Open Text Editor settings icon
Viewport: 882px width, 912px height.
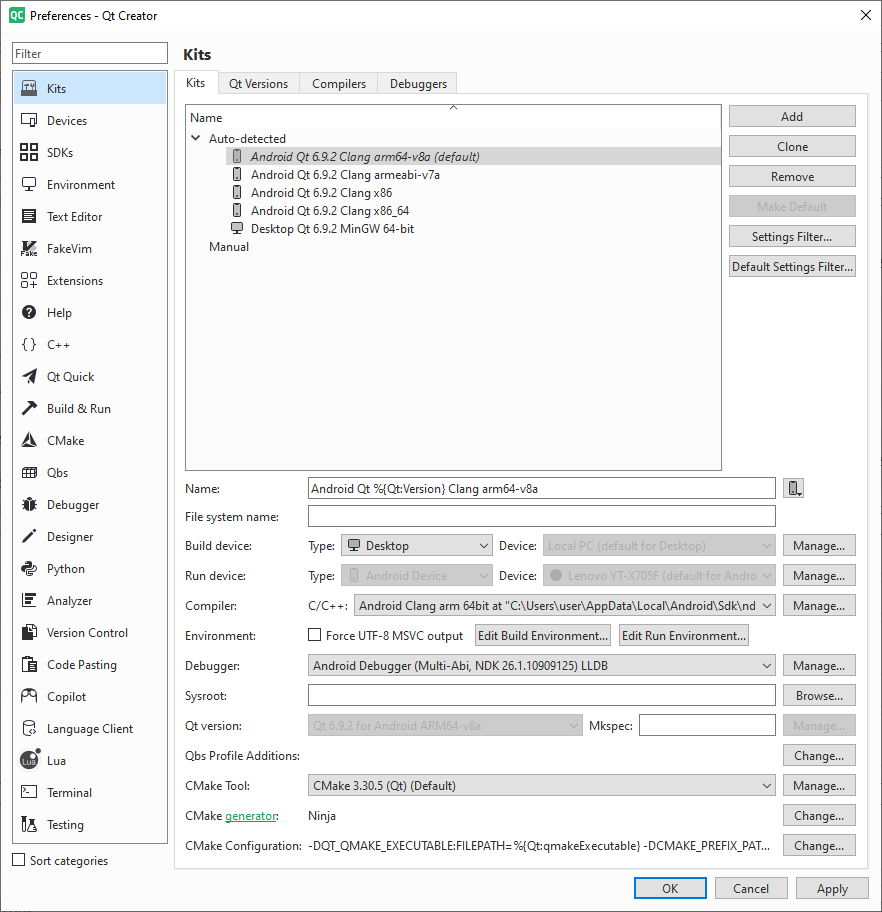coord(29,216)
